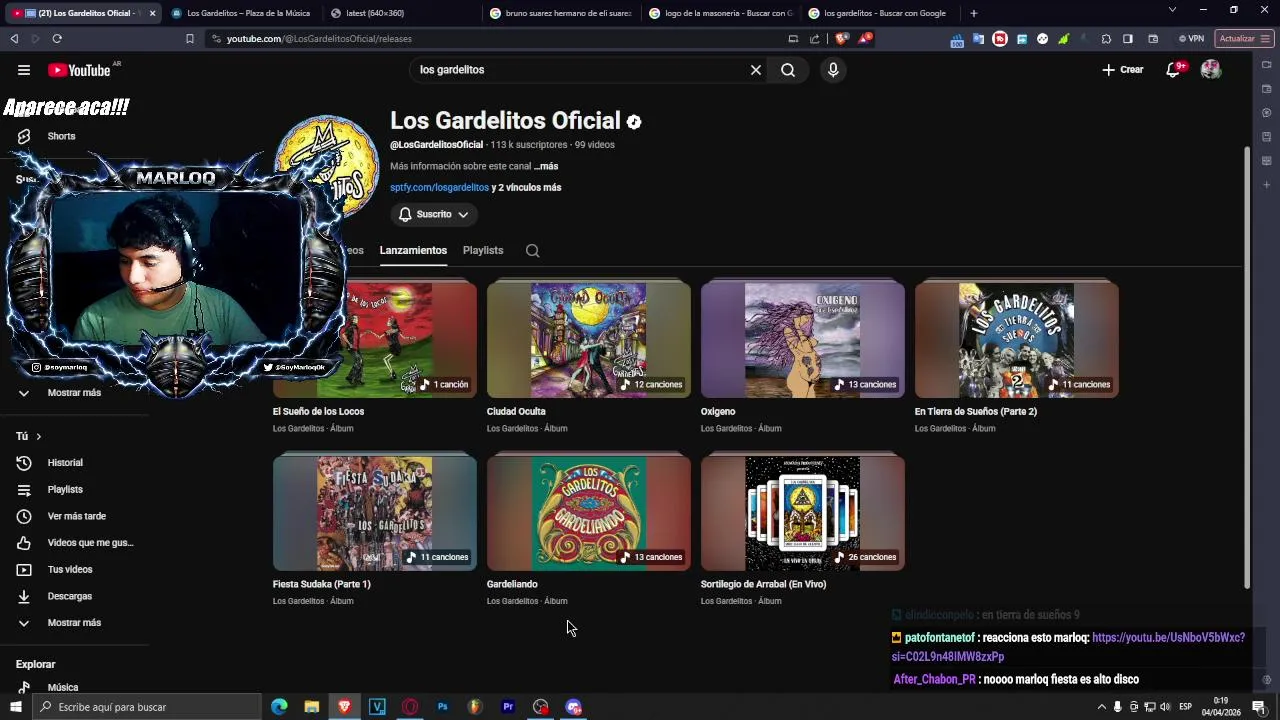The image size is (1280, 720).
Task: Open the browser extensions puzzle icon
Action: (1106, 39)
